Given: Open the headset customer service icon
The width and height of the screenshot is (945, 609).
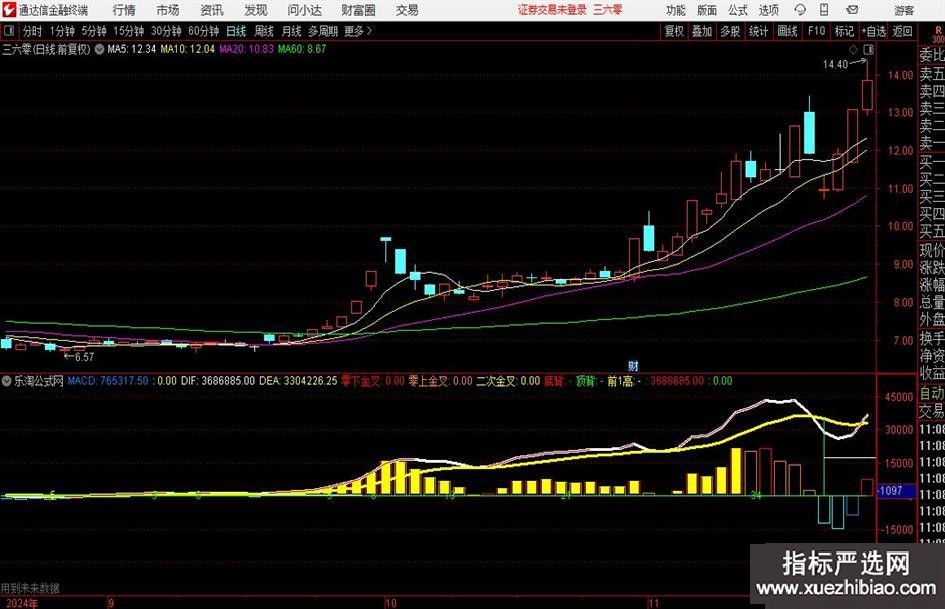Looking at the screenshot, I should pos(800,10).
